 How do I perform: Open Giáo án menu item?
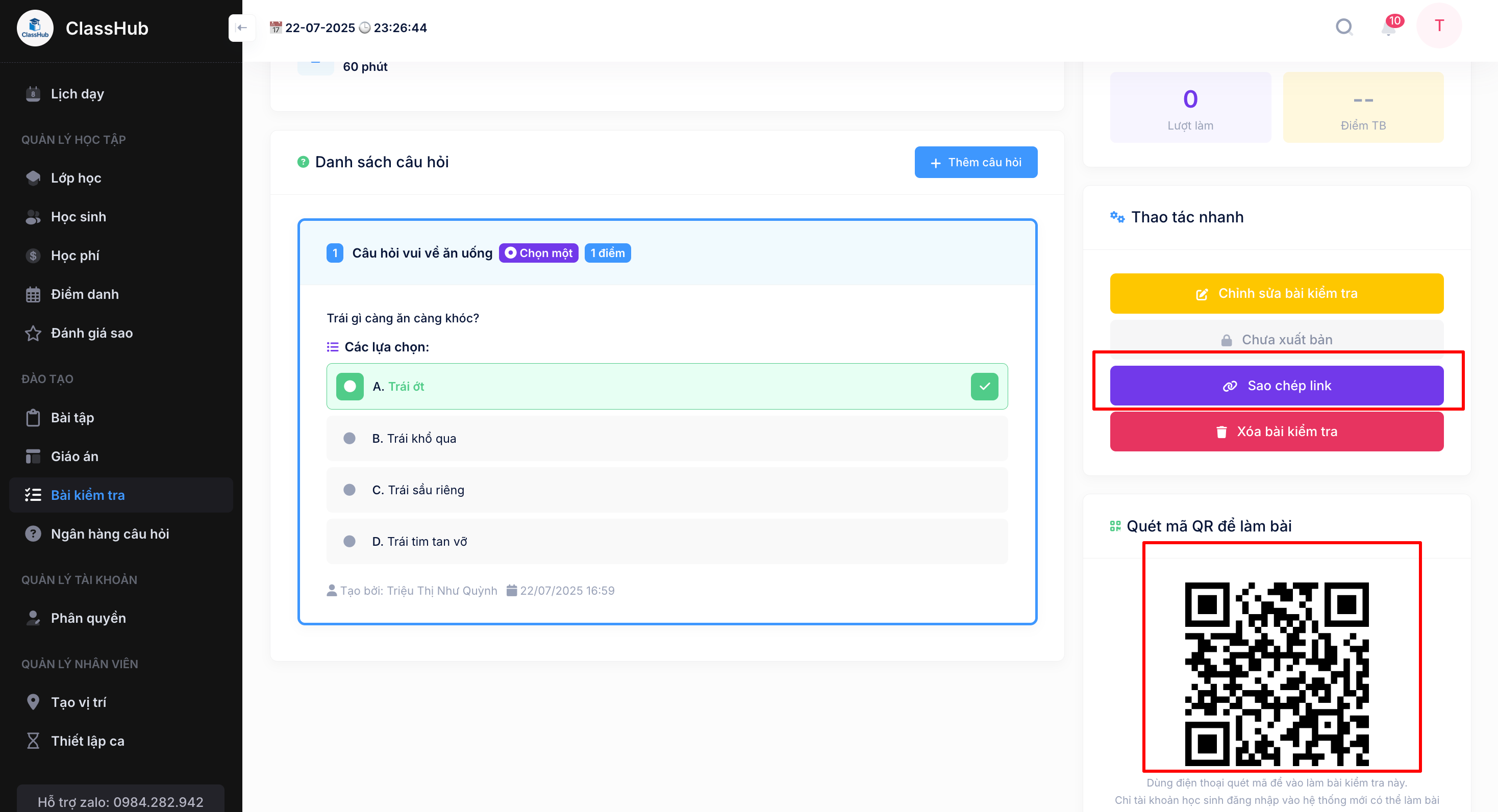[121, 457]
